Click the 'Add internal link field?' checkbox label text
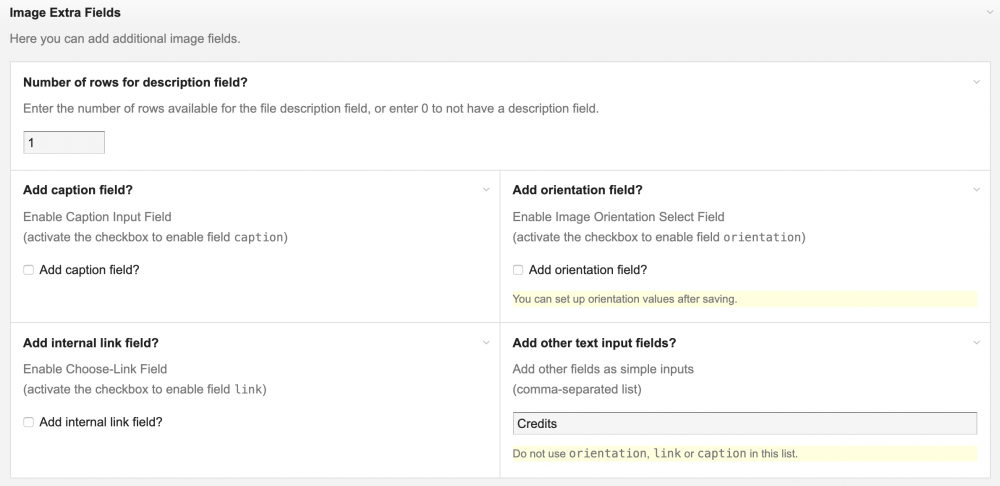Screen dimensions: 1000x486 point(100,422)
